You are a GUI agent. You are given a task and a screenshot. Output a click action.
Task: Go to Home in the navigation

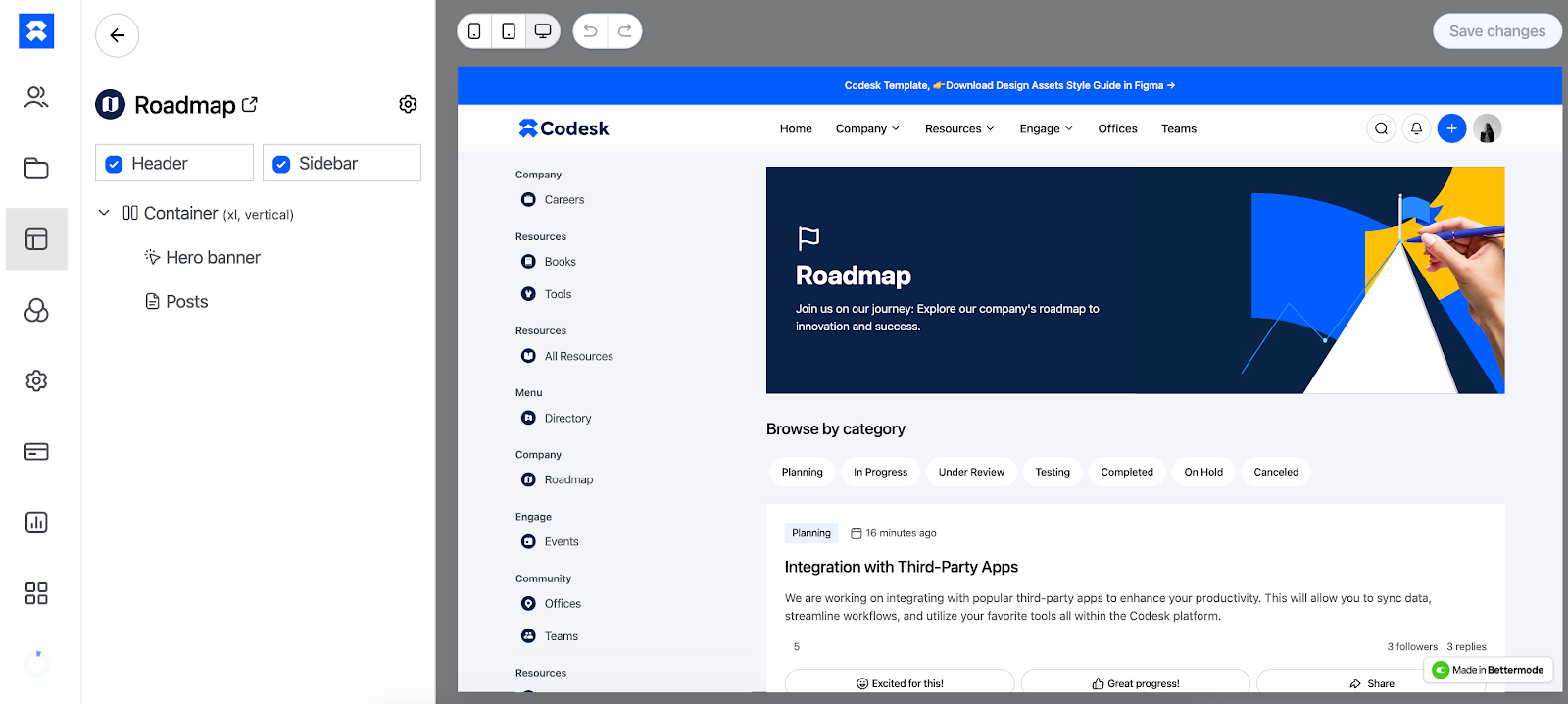796,128
